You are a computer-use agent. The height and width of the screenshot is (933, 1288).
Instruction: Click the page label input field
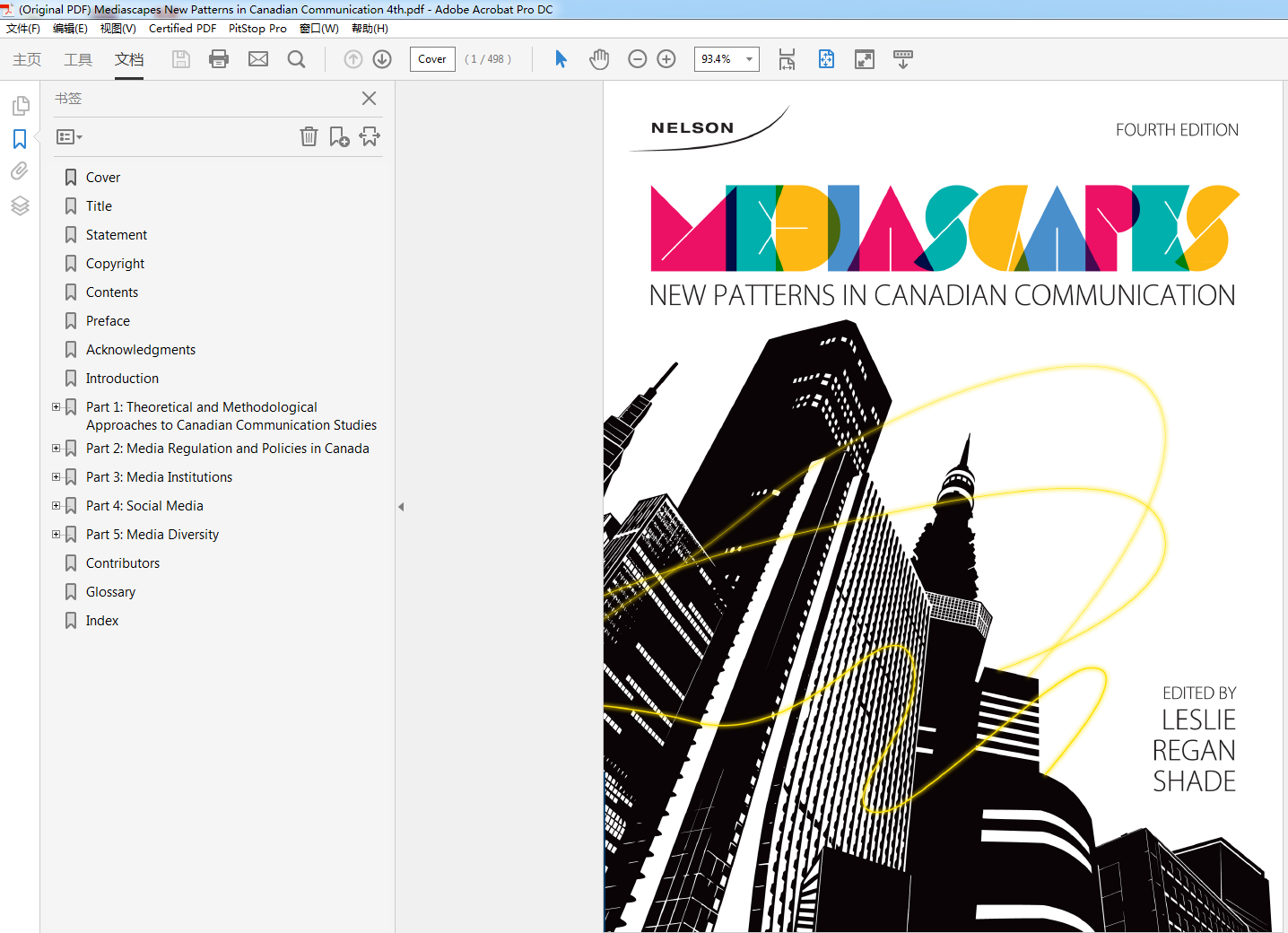[432, 59]
